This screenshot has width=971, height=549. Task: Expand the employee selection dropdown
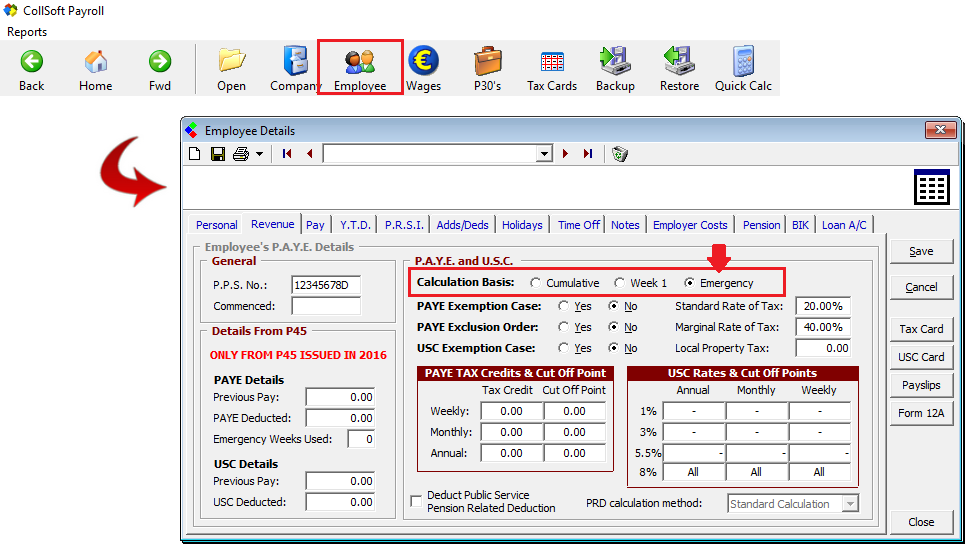coord(544,154)
